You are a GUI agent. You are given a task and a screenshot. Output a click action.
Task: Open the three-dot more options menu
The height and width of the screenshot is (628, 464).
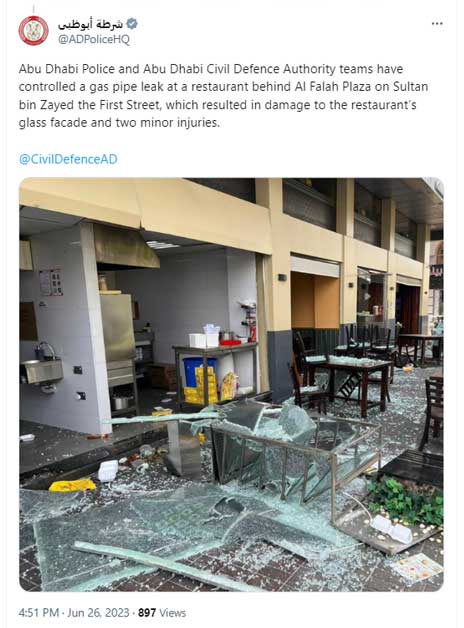tap(437, 24)
